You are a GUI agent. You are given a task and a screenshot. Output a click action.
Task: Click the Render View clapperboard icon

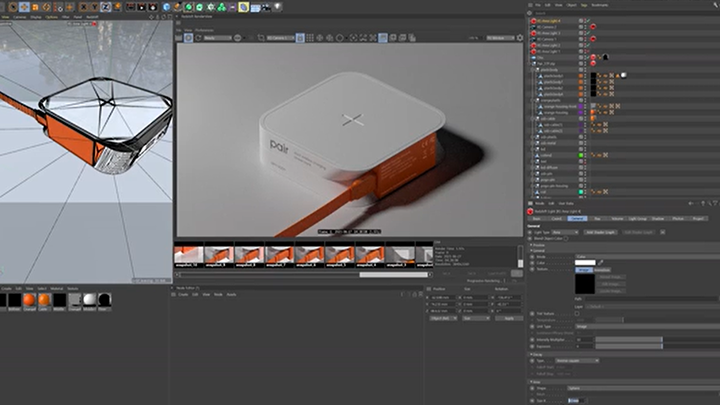[131, 7]
